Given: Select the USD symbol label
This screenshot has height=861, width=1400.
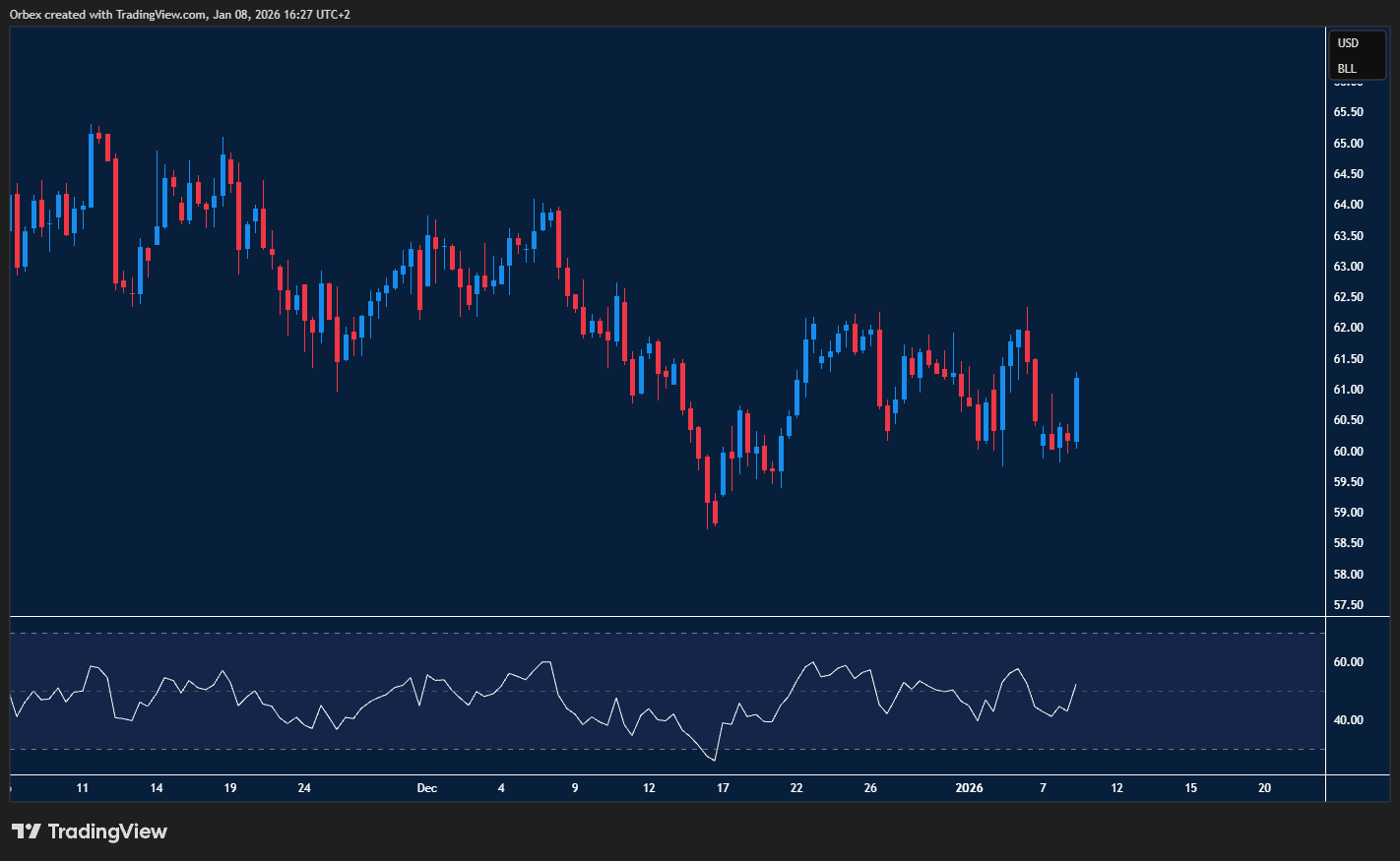Looking at the screenshot, I should [x=1348, y=43].
